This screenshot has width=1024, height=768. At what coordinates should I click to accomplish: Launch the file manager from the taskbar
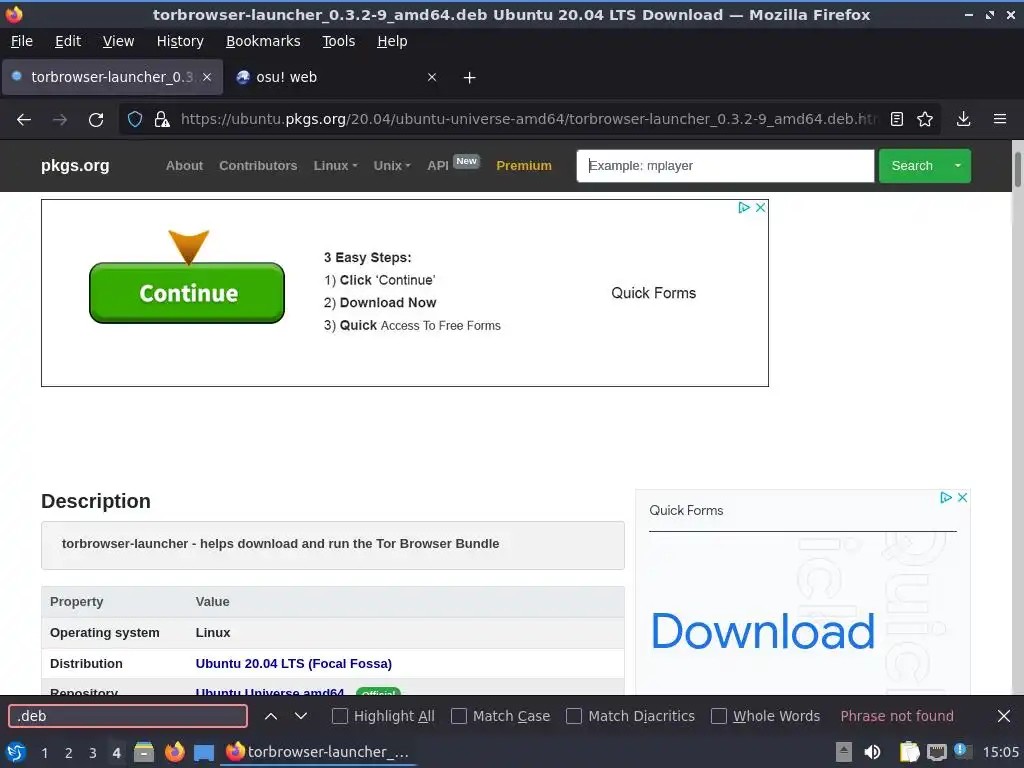coord(144,752)
